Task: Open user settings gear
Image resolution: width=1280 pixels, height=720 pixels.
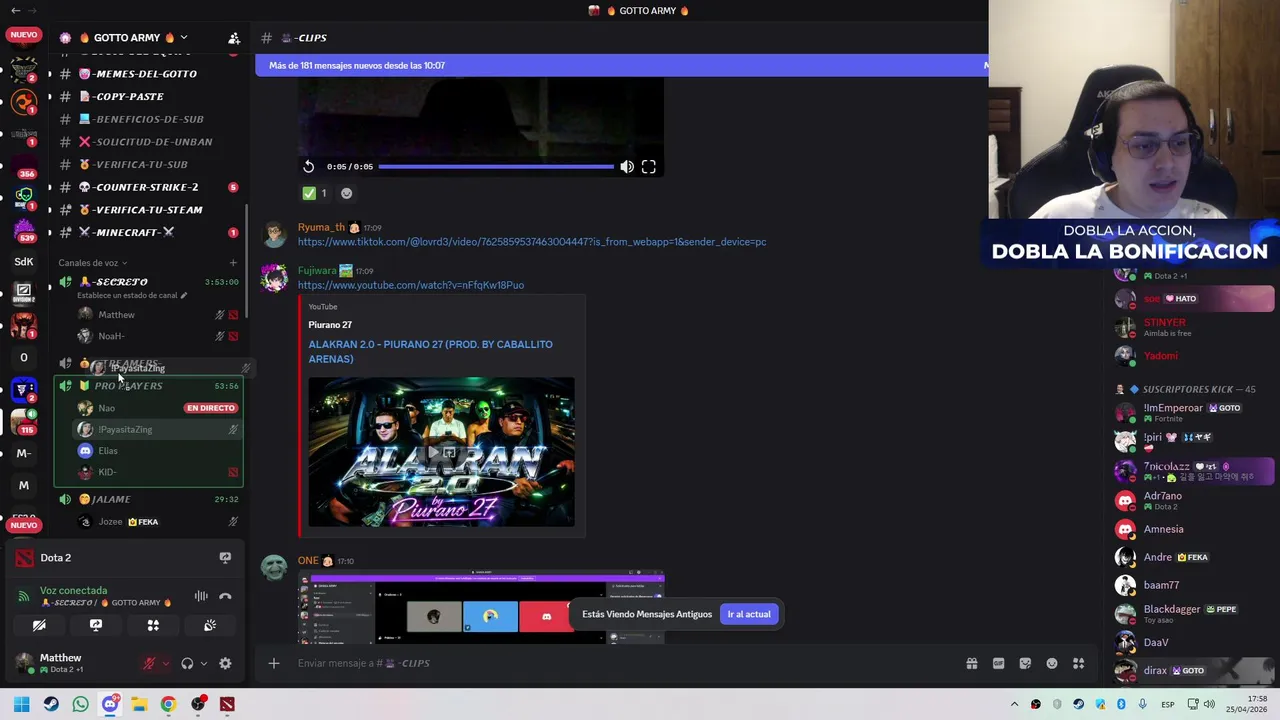Action: 225,663
